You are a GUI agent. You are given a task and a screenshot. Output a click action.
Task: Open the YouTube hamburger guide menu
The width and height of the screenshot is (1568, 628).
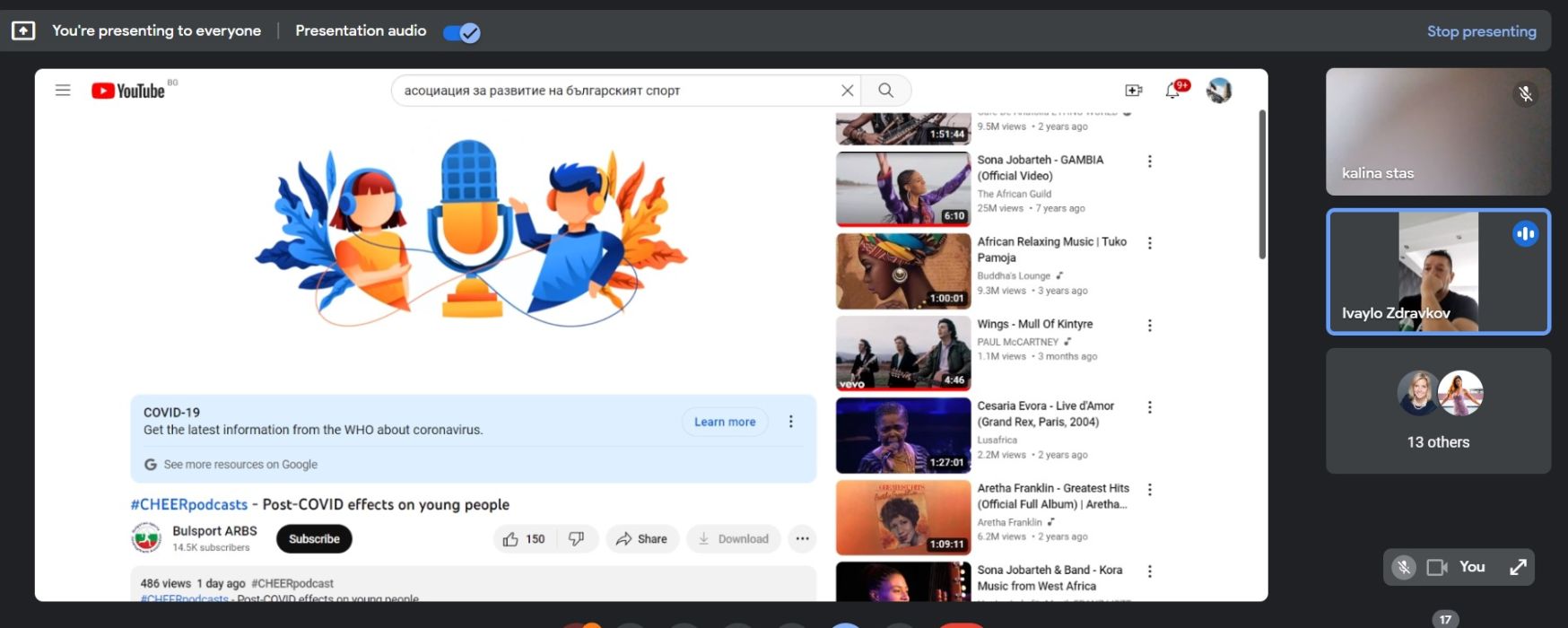[x=63, y=91]
